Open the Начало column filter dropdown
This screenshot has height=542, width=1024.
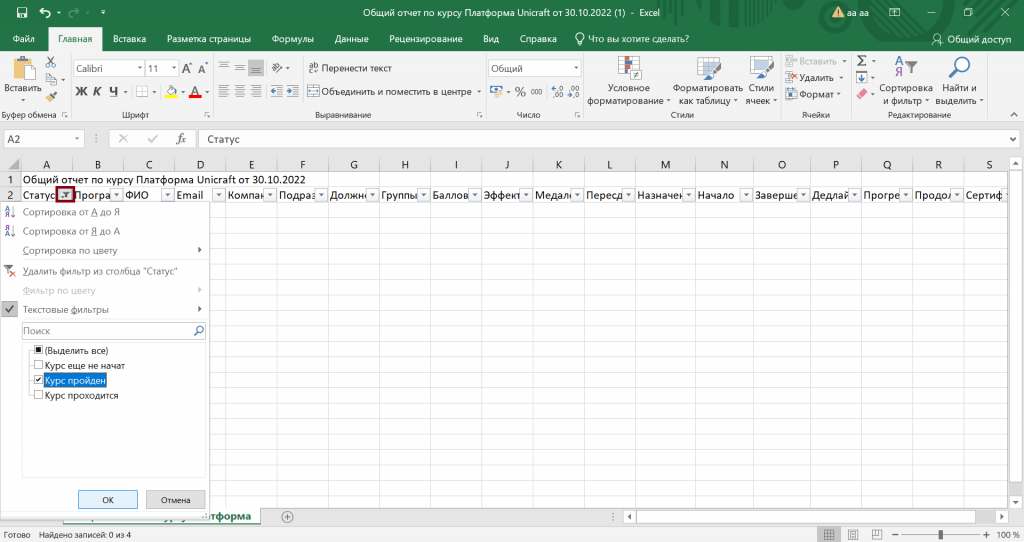point(746,195)
